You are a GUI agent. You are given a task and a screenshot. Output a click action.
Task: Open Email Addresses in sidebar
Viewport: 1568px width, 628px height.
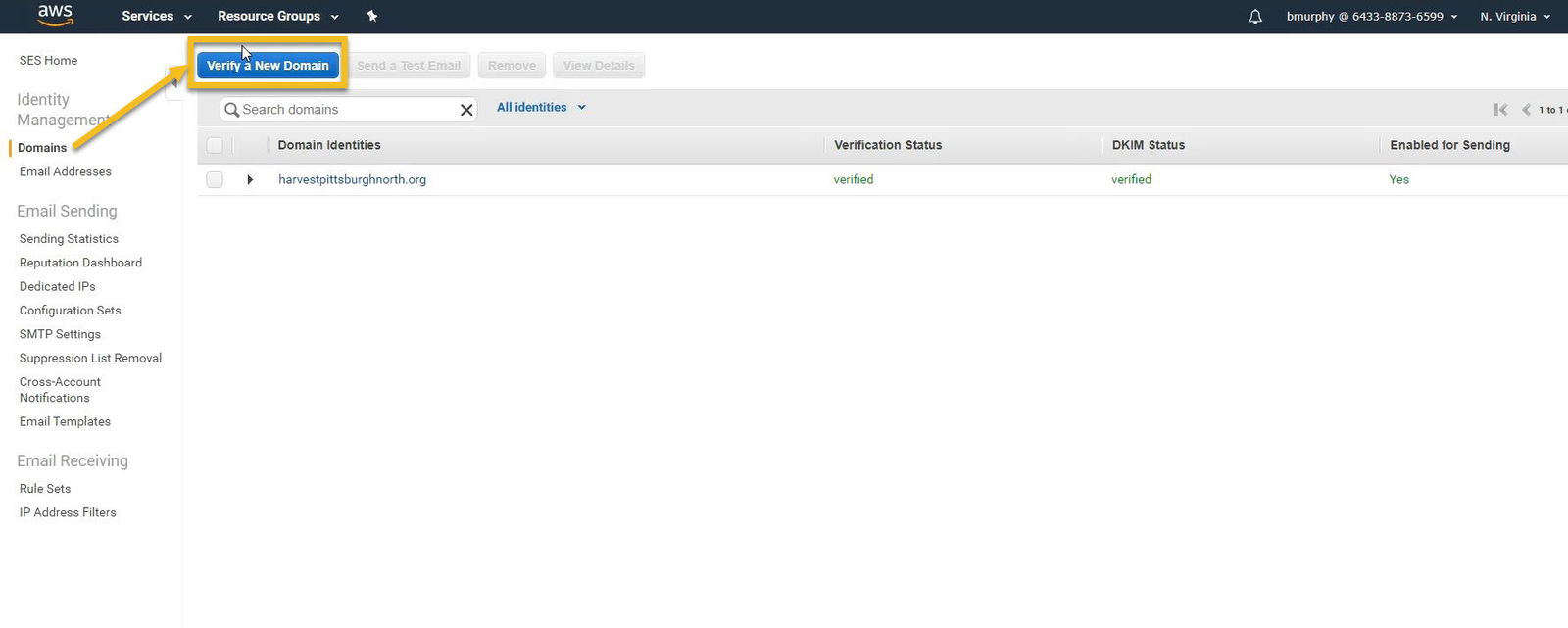tap(66, 171)
